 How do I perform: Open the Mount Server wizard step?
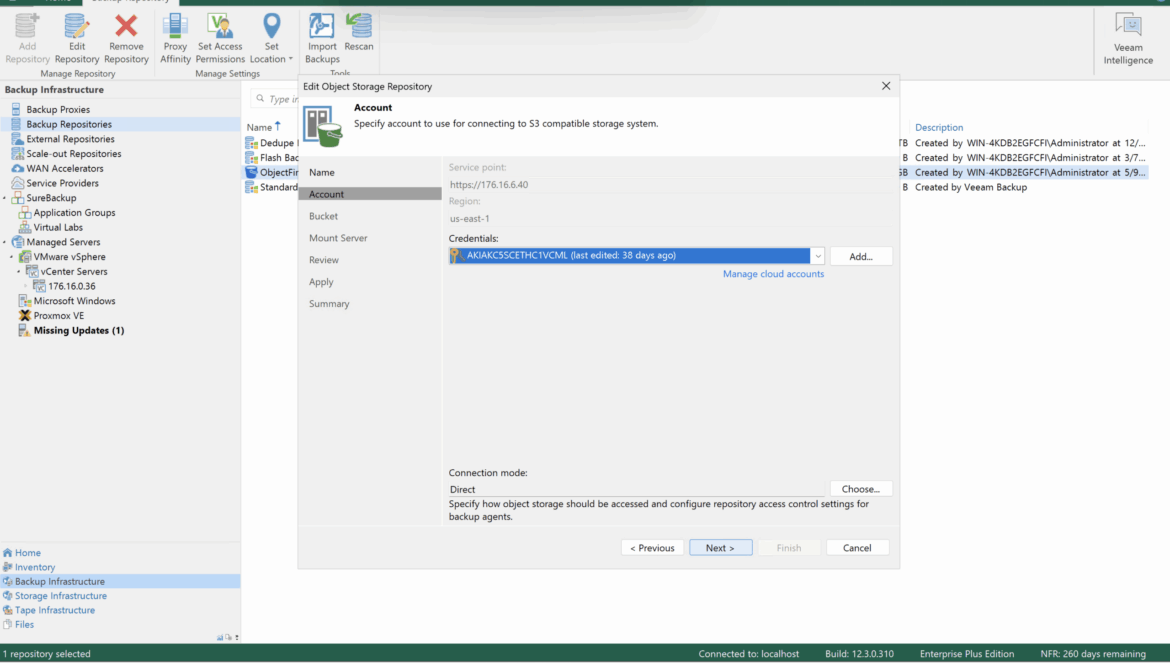[x=338, y=238]
